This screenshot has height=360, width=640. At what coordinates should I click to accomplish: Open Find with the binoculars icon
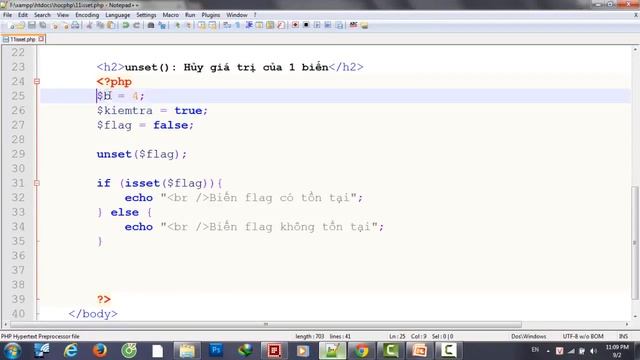click(x=151, y=25)
